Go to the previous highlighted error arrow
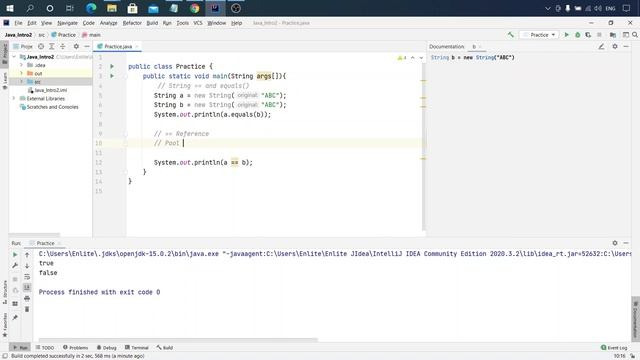This screenshot has width=640, height=360. pos(413,58)
